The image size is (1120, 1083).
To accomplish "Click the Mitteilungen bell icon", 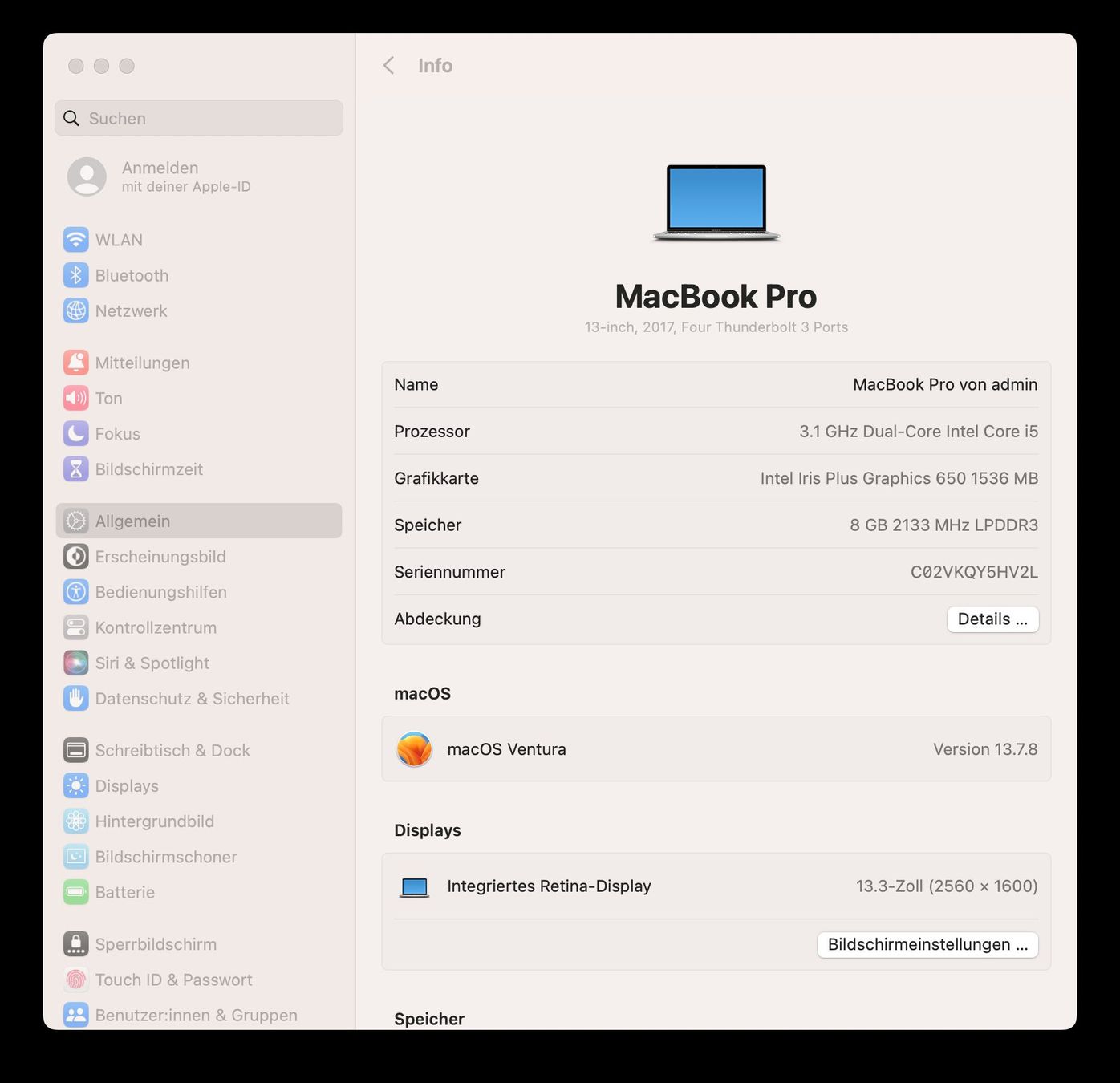I will [x=76, y=363].
